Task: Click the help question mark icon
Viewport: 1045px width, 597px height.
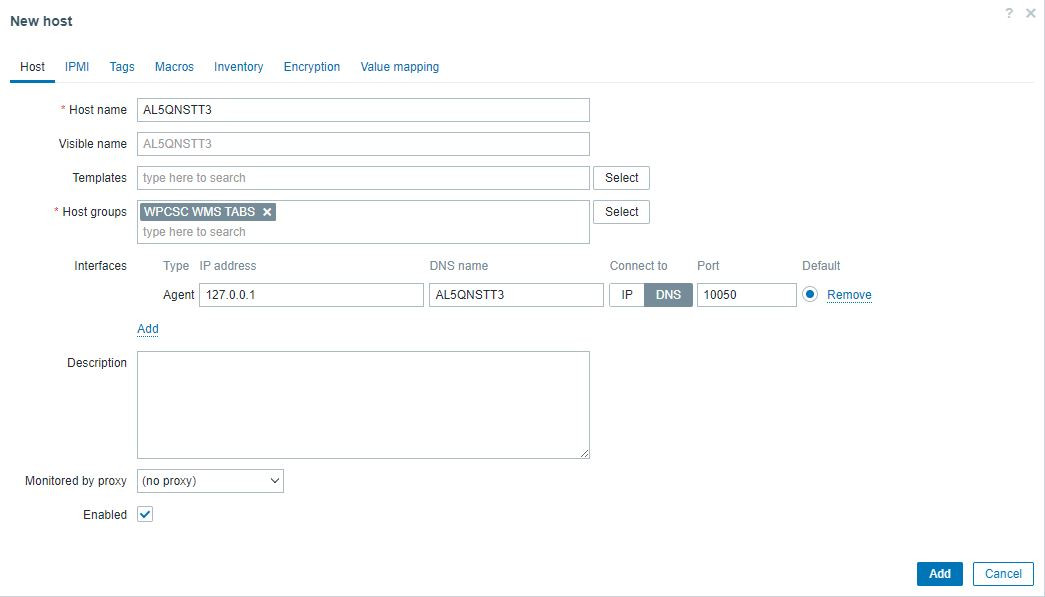Action: point(1010,14)
